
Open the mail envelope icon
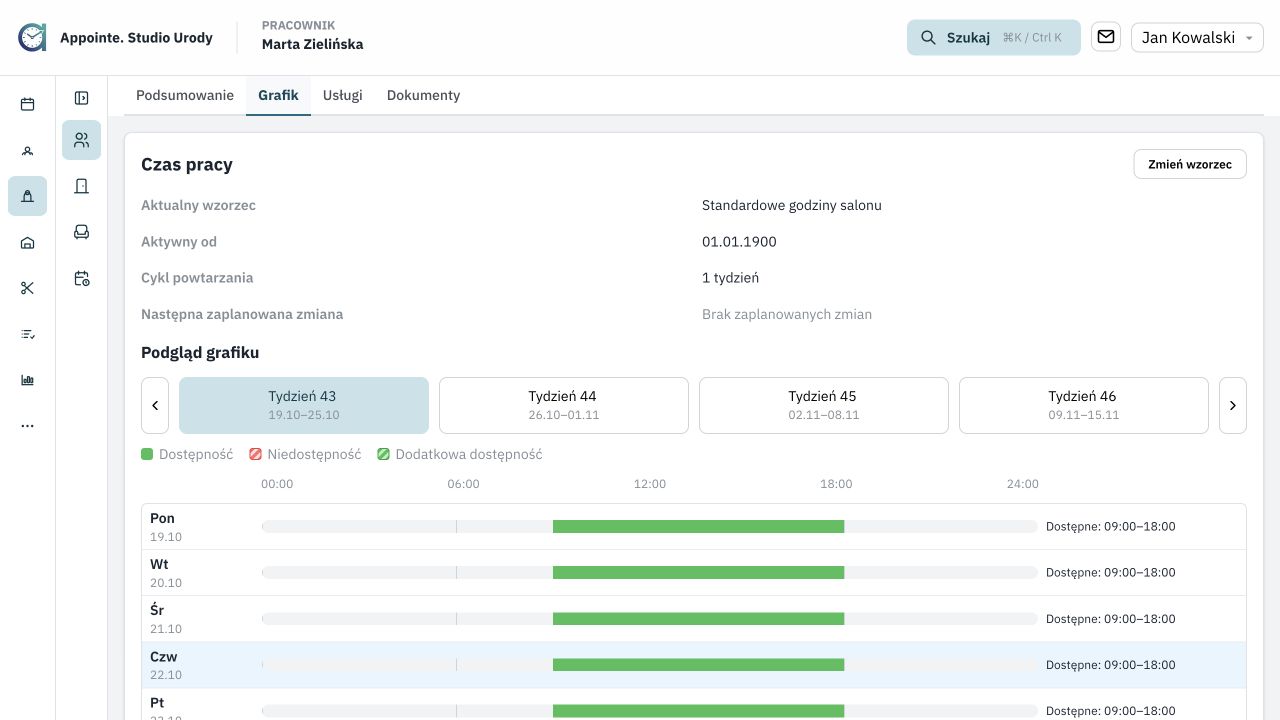pyautogui.click(x=1105, y=37)
